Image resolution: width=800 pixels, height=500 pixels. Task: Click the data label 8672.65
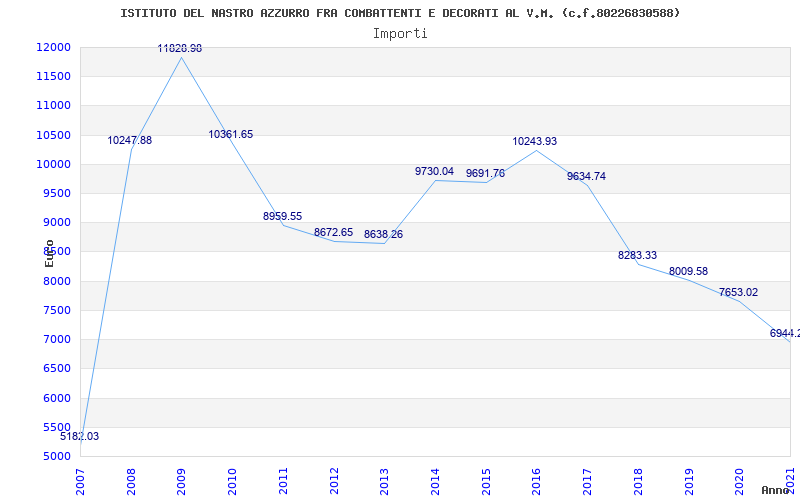[x=333, y=232]
